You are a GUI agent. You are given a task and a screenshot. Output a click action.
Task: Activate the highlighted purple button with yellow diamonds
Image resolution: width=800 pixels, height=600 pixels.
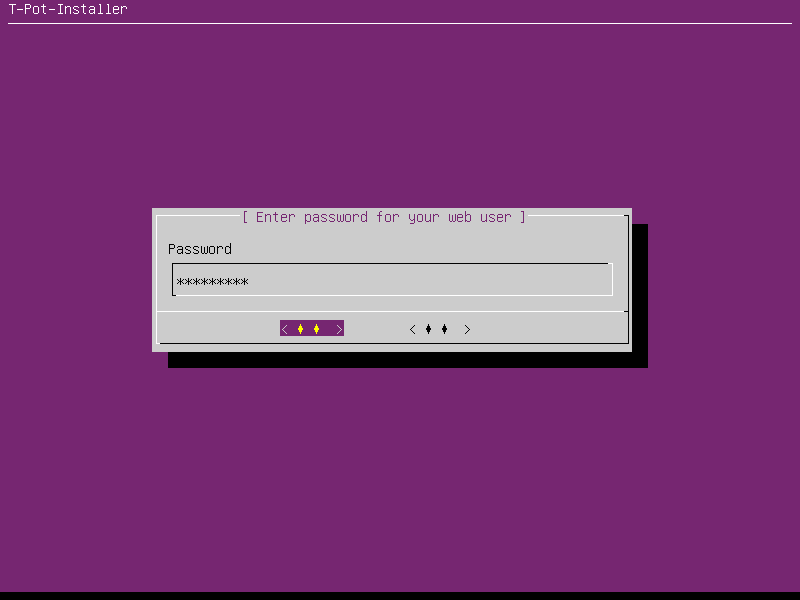click(312, 329)
